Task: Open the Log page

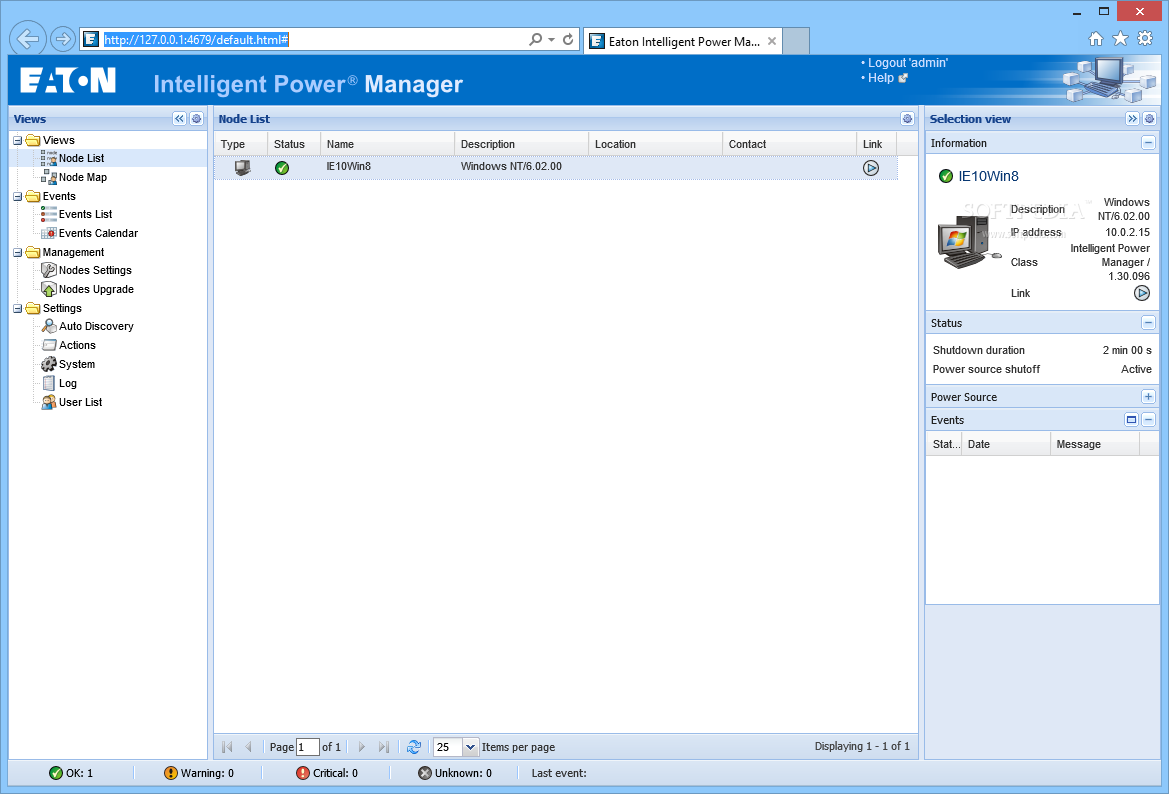Action: pos(68,383)
